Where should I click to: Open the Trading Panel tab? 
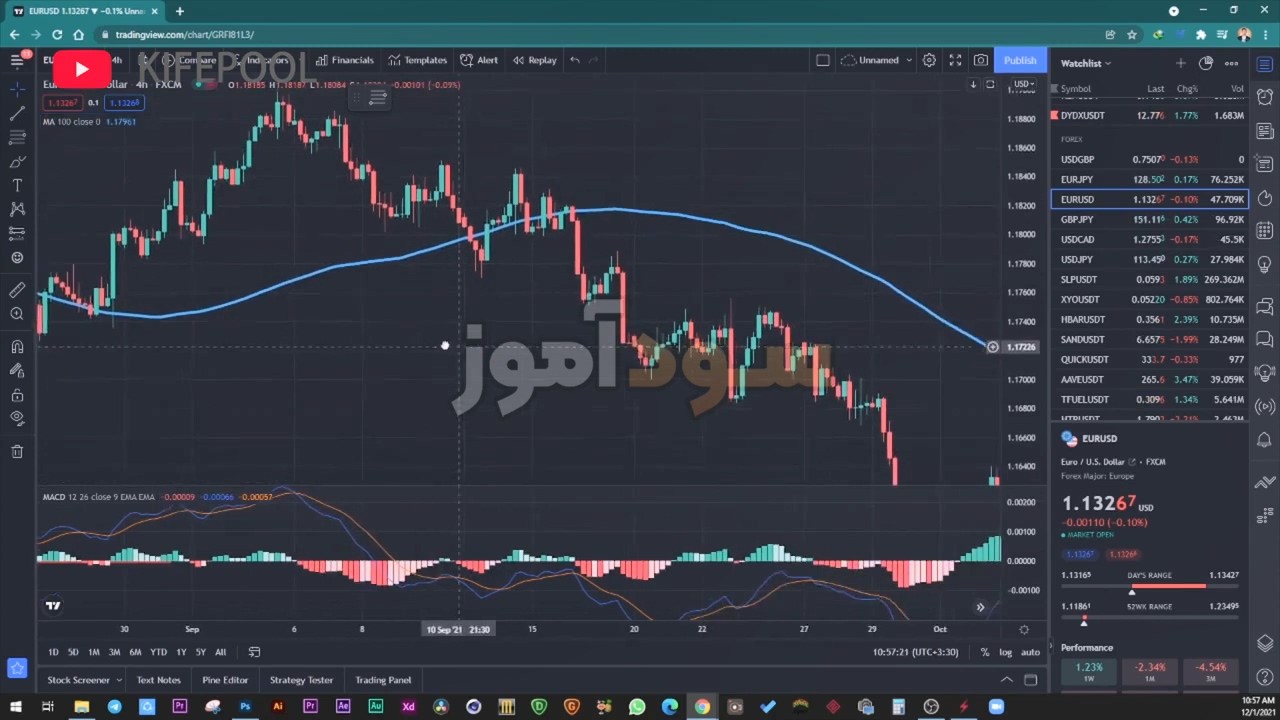(x=383, y=680)
